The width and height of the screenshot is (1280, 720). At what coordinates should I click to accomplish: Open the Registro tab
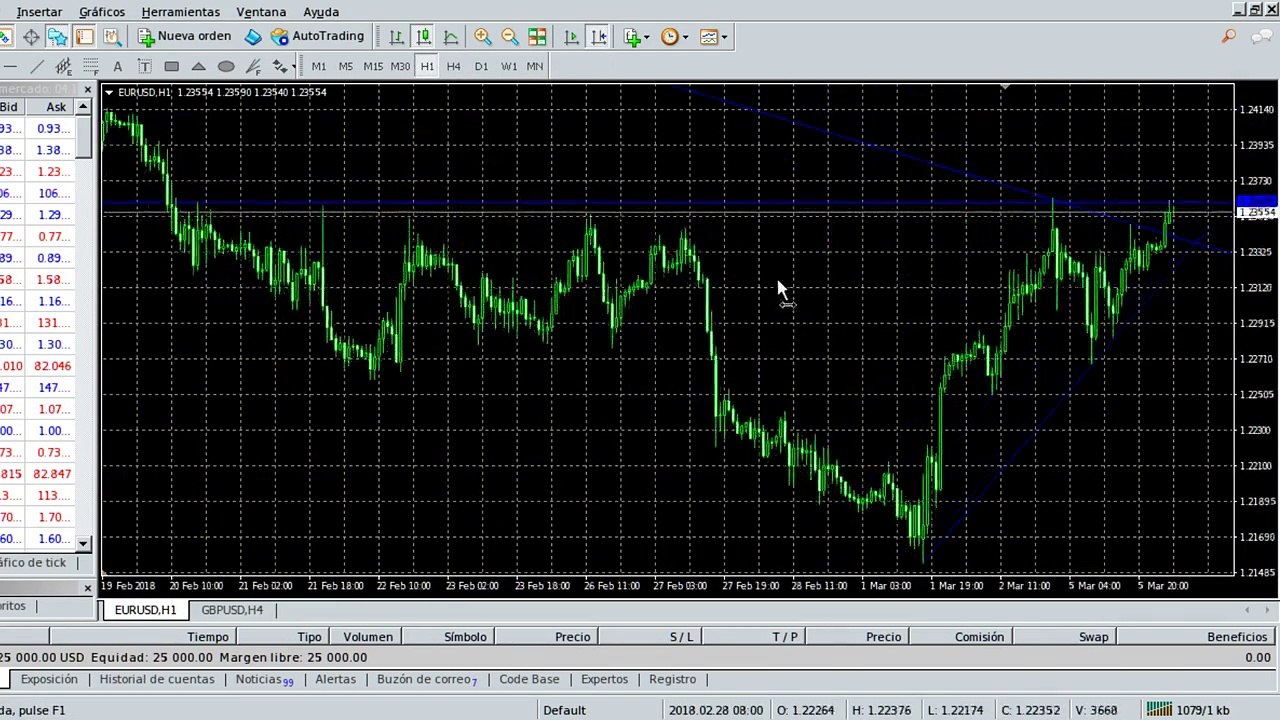point(672,679)
